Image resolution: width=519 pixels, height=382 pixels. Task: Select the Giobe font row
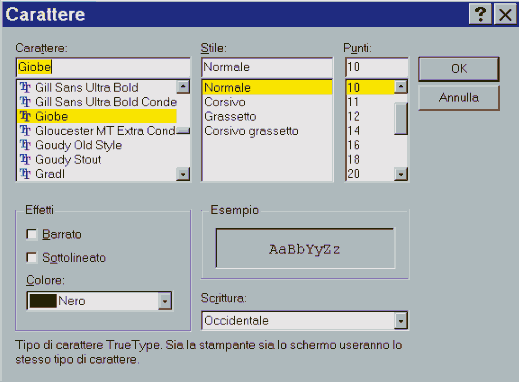97,116
